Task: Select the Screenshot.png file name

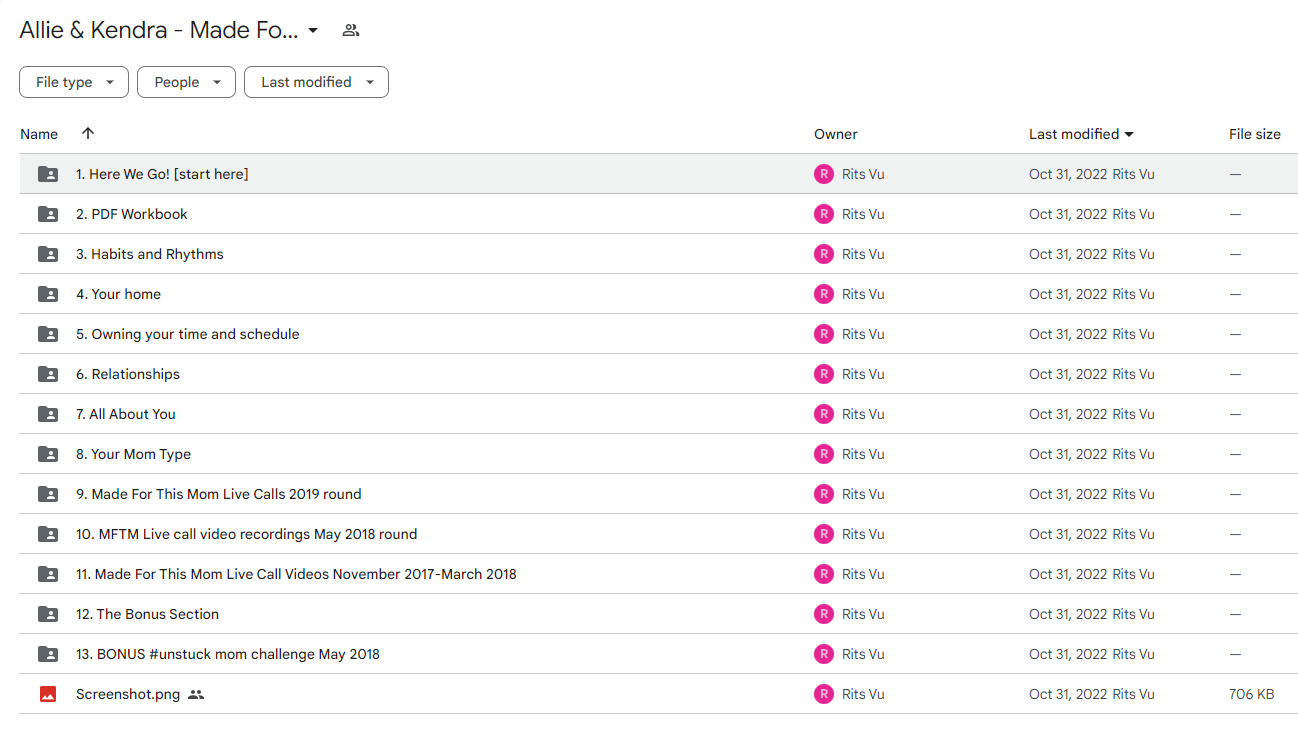Action: 128,694
